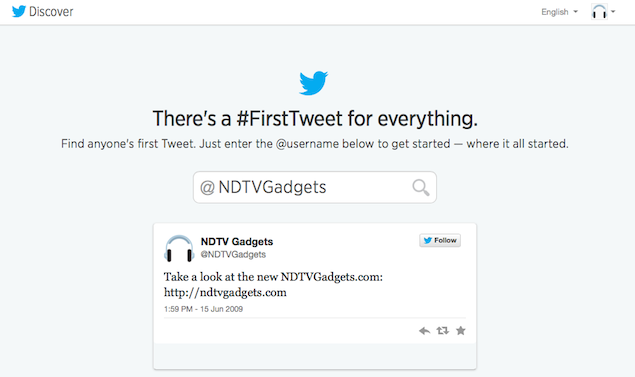Image resolution: width=635 pixels, height=377 pixels.
Task: Click the magnifying glass search icon
Action: (421, 187)
